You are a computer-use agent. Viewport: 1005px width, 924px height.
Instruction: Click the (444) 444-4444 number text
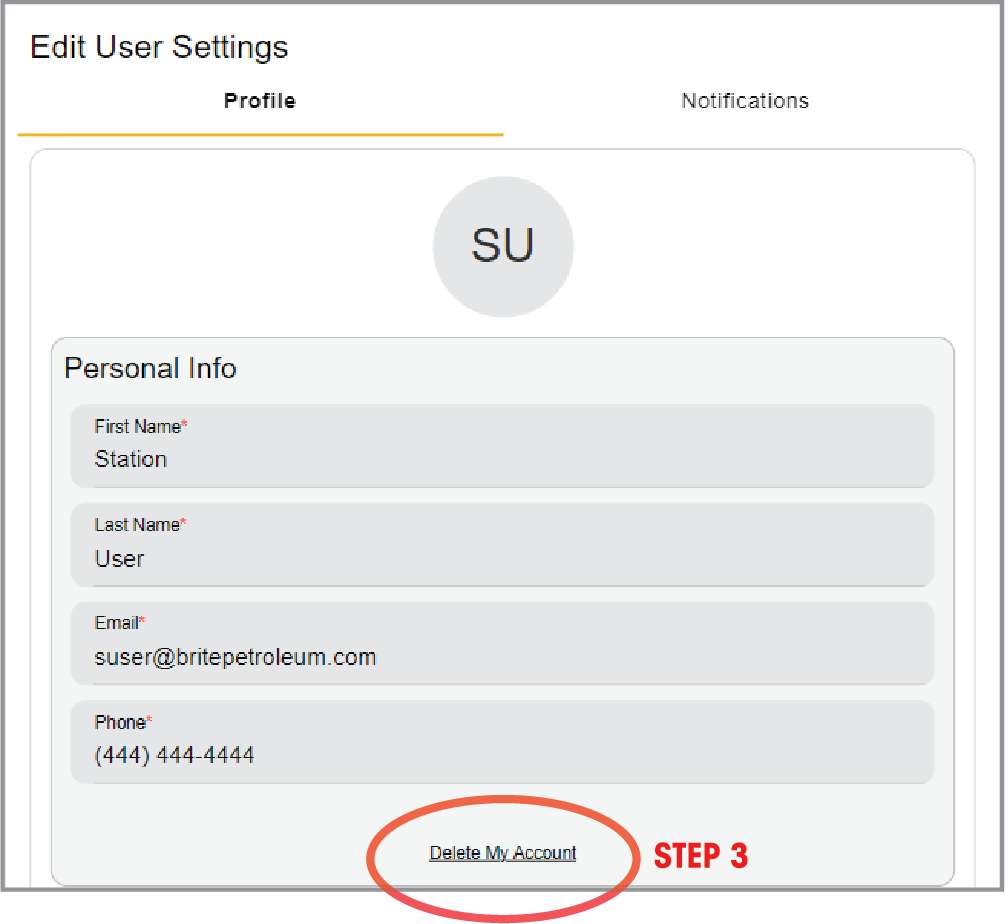click(x=175, y=756)
